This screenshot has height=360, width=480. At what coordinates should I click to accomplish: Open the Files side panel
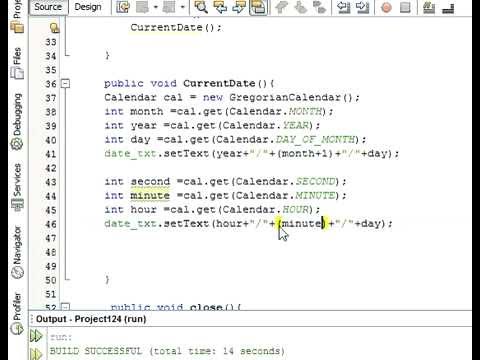(17, 63)
